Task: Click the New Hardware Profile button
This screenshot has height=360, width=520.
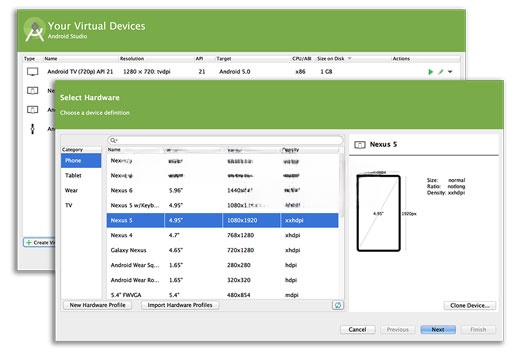Action: pos(97,305)
